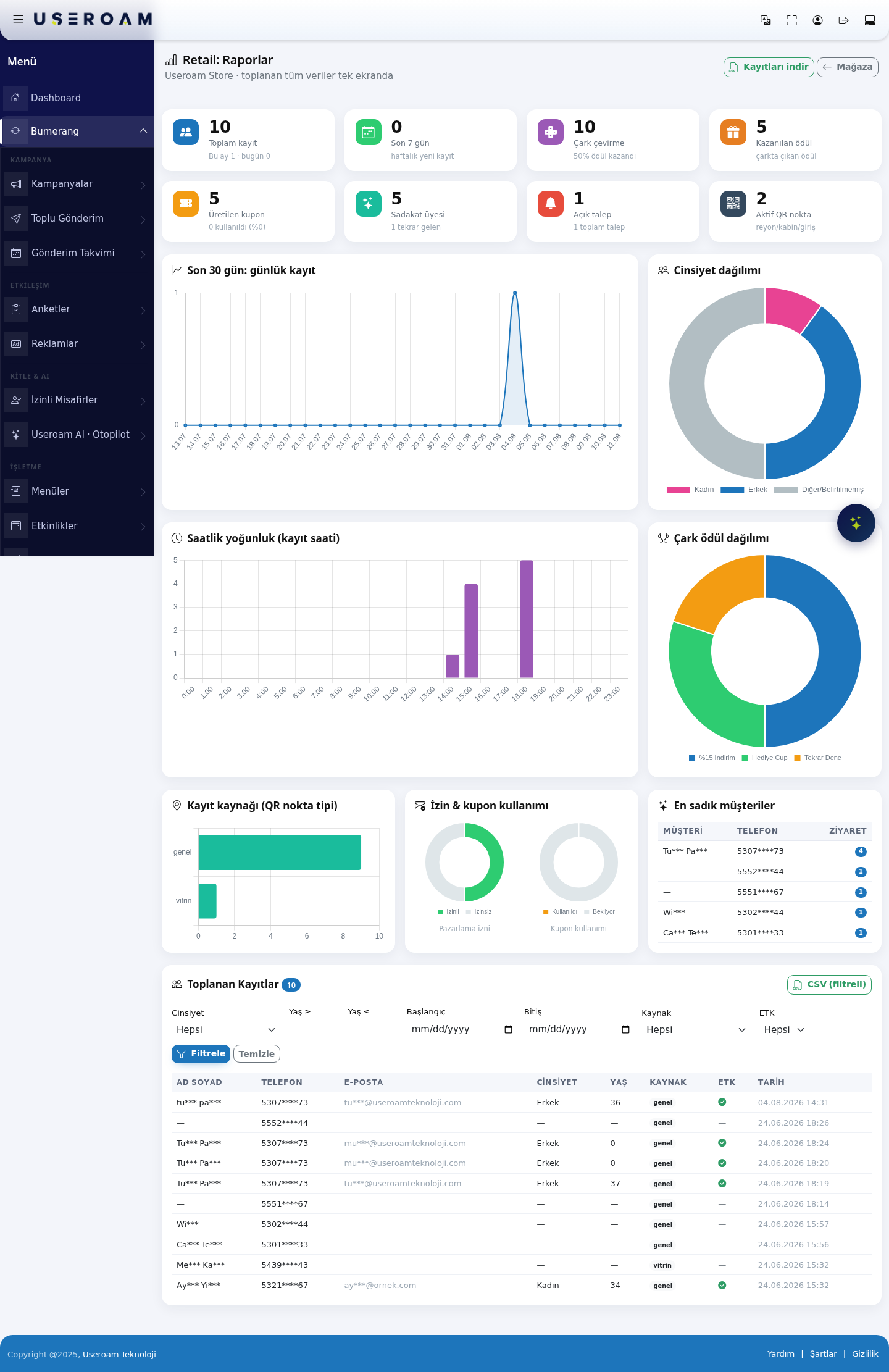Click the Useroam AI sparkle icon
Viewport: 889px width, 1372px height.
click(x=16, y=435)
